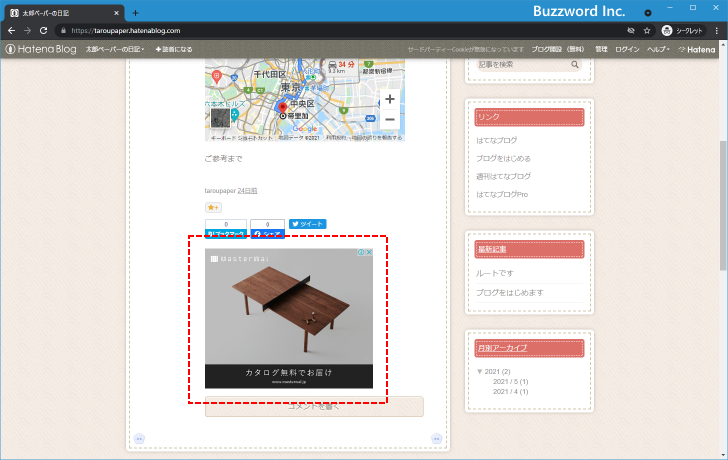
Task: Click the Hatena Blog logo
Action: click(x=41, y=49)
